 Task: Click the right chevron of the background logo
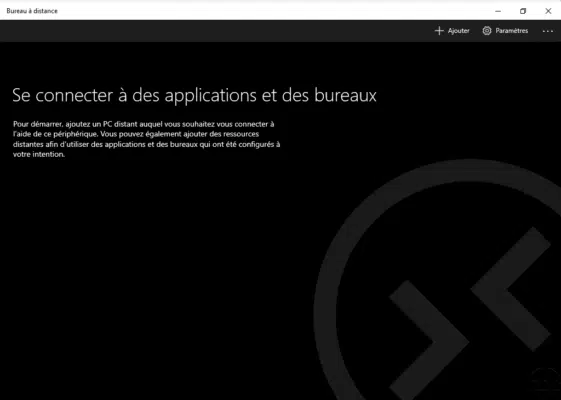511,288
